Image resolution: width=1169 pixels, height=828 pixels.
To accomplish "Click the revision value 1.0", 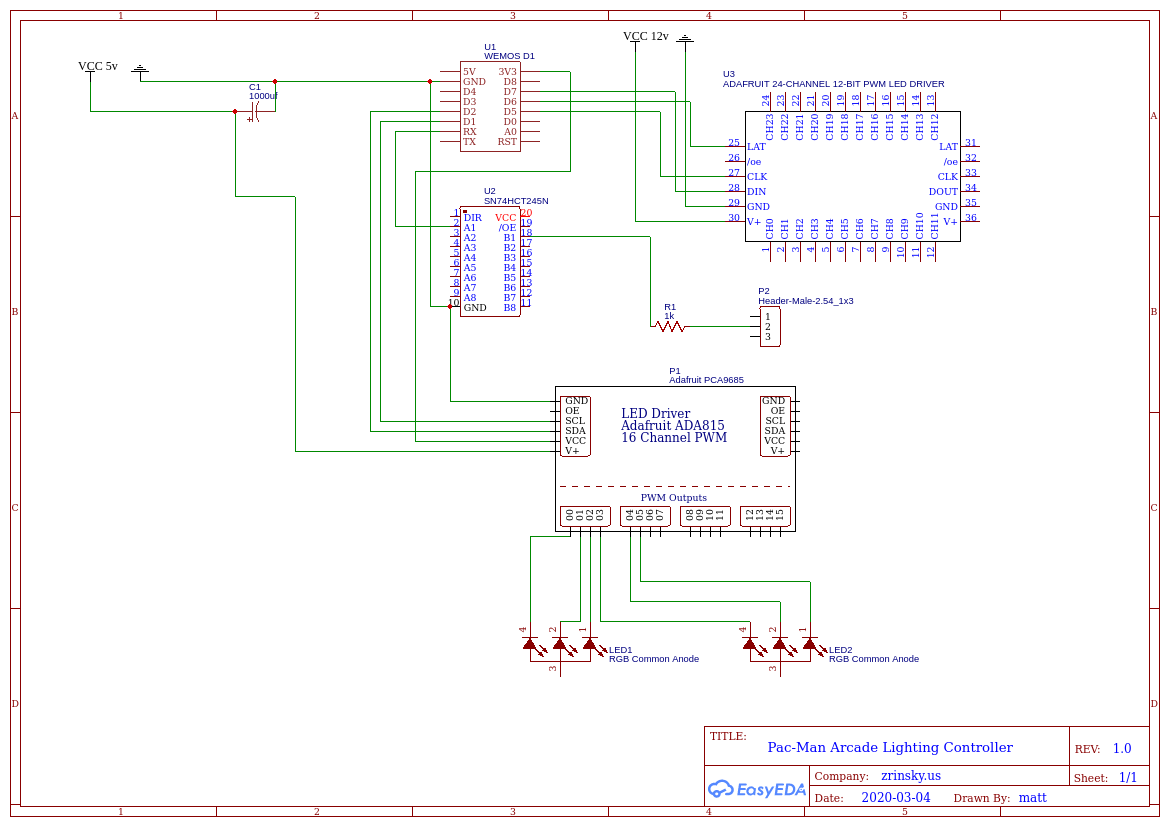I will pyautogui.click(x=1122, y=748).
